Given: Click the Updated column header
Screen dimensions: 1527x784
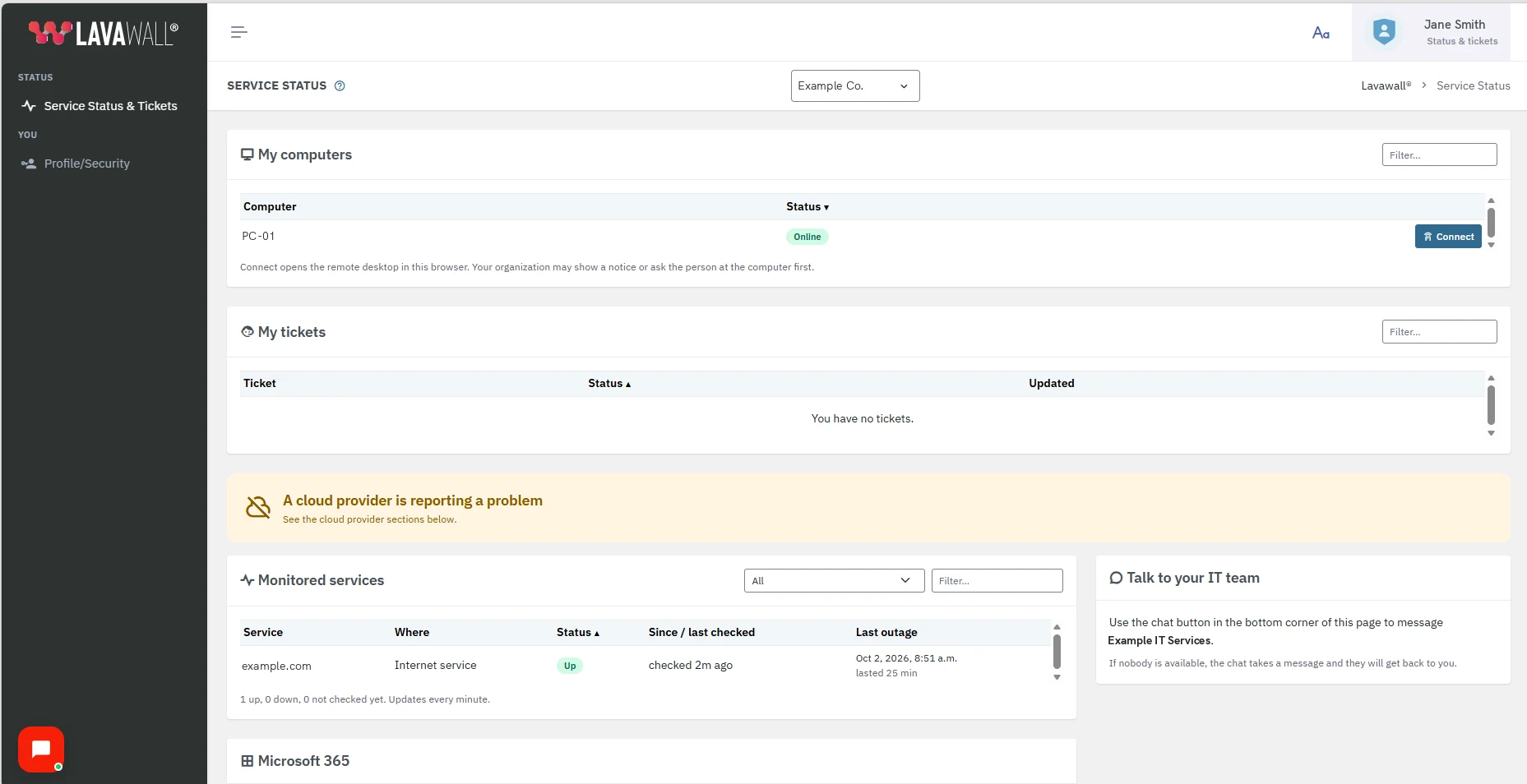Looking at the screenshot, I should tap(1052, 383).
